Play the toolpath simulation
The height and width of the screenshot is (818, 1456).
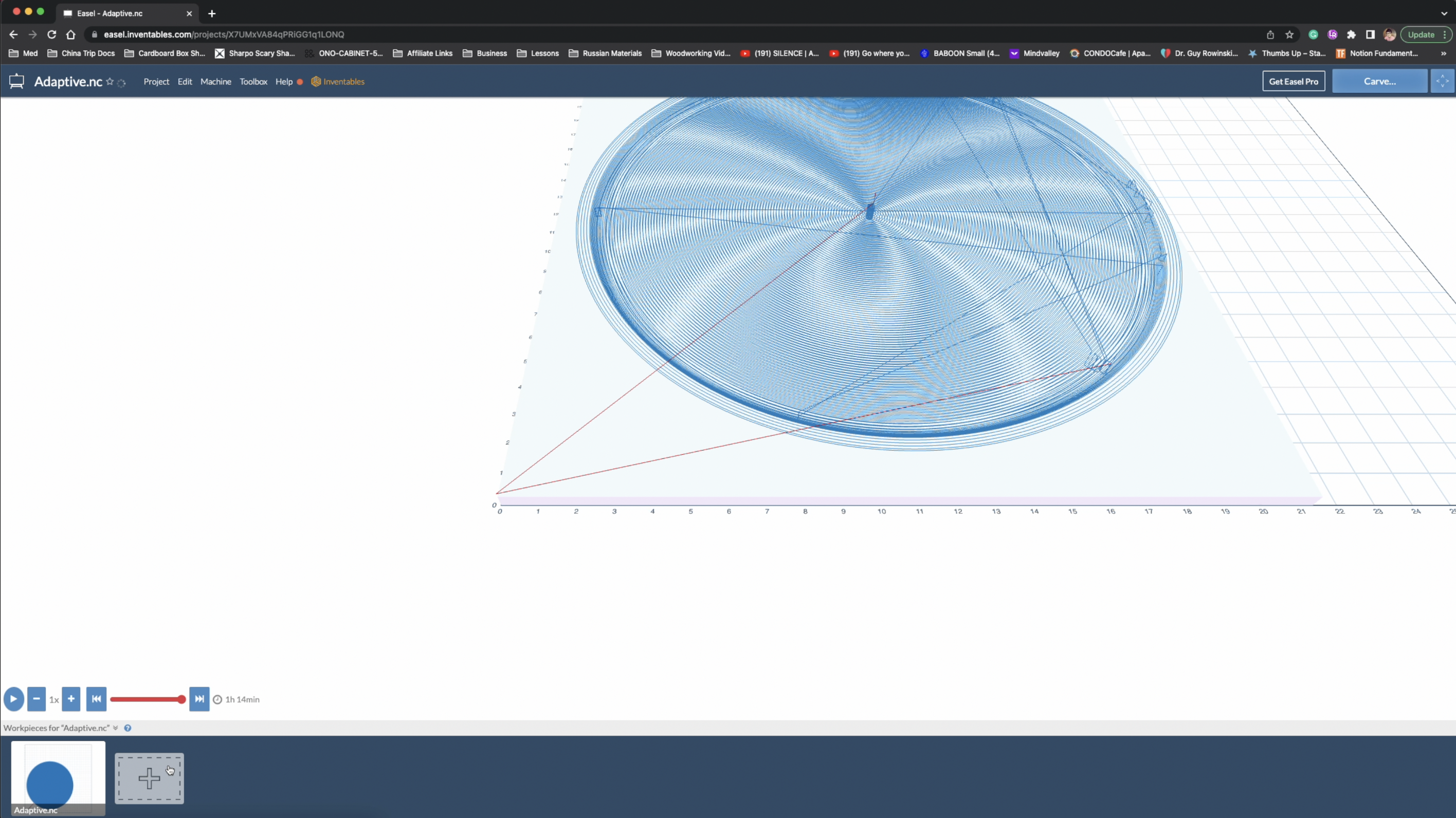point(13,699)
